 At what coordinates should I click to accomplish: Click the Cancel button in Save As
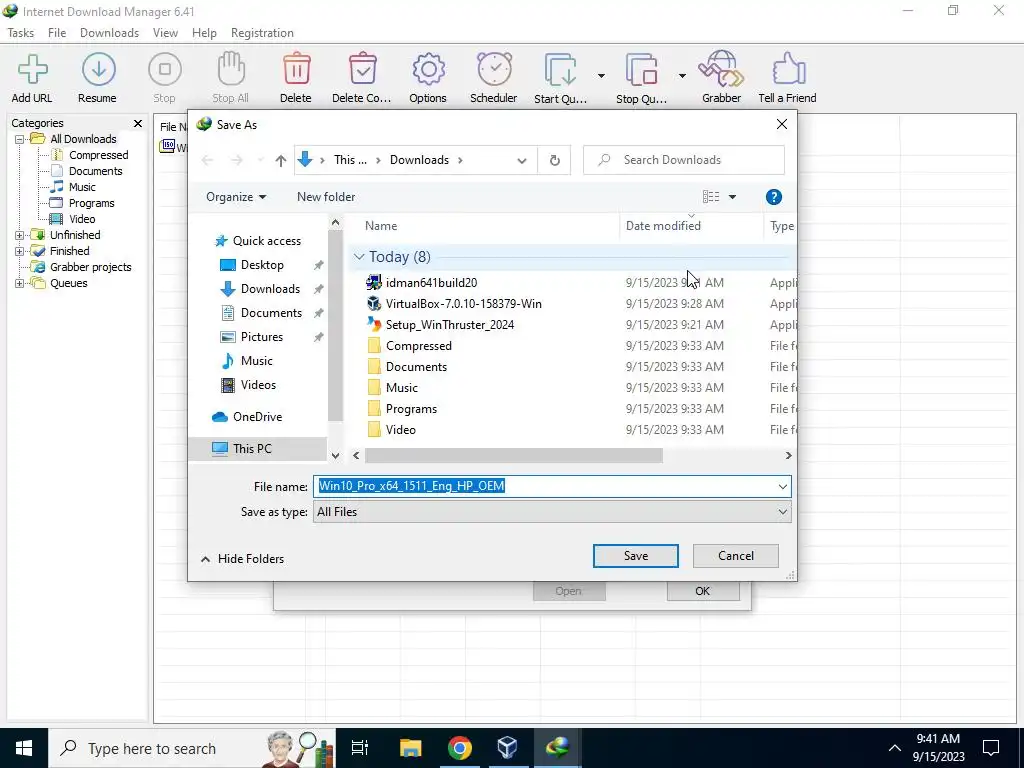(735, 556)
